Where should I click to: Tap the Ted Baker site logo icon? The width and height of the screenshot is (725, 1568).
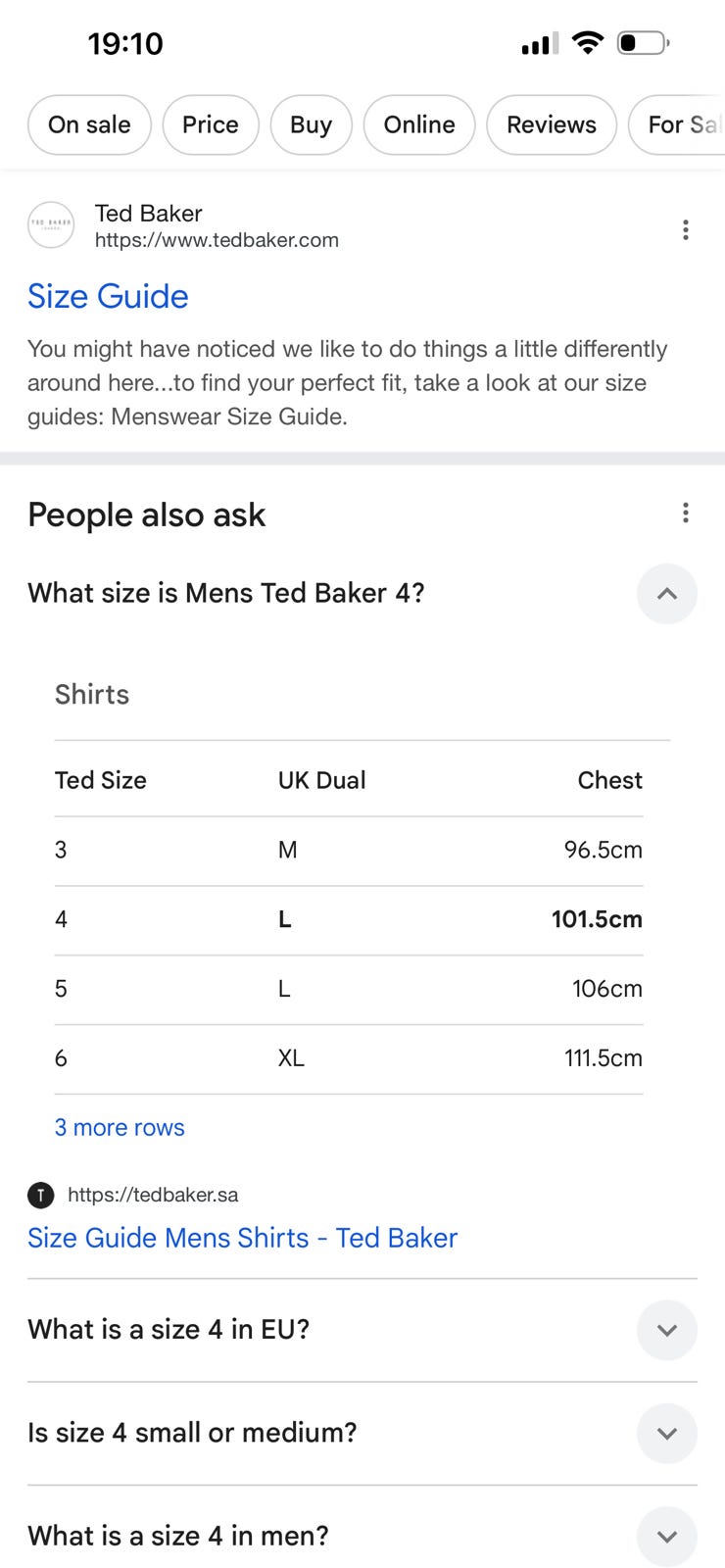[x=50, y=224]
